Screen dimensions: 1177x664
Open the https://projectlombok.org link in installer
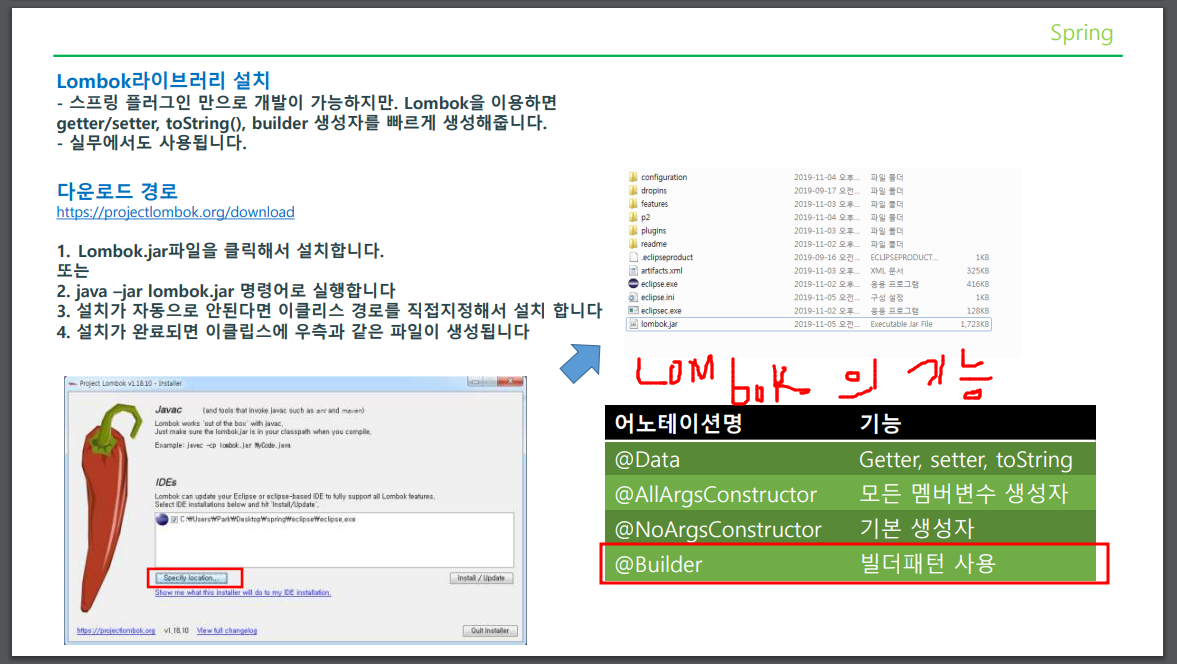tap(116, 630)
